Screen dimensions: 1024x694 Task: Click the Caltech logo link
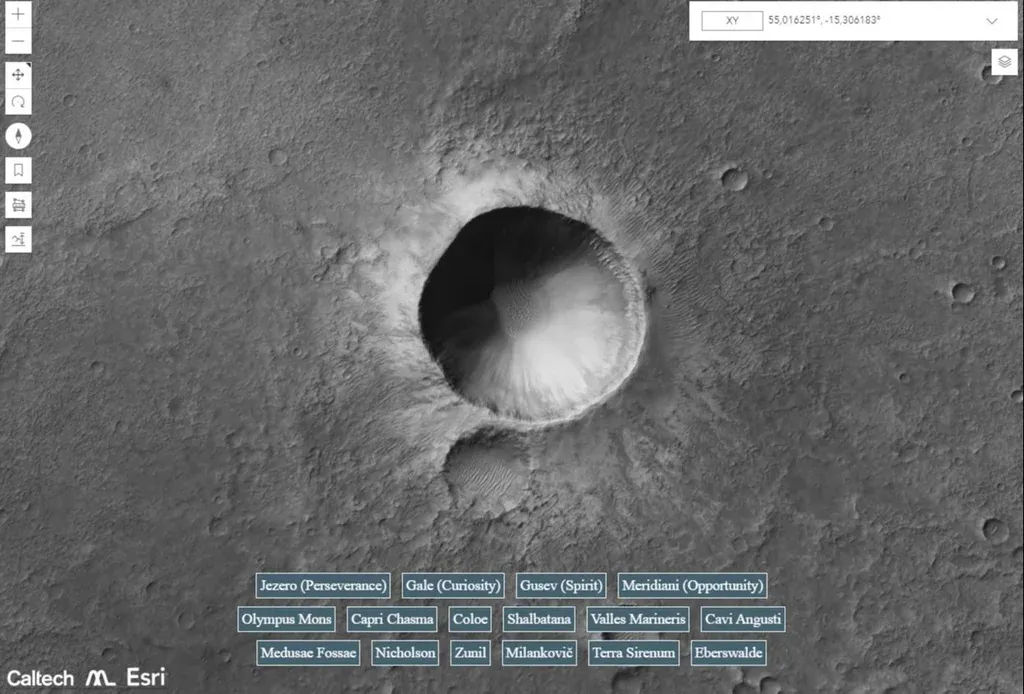pos(40,678)
